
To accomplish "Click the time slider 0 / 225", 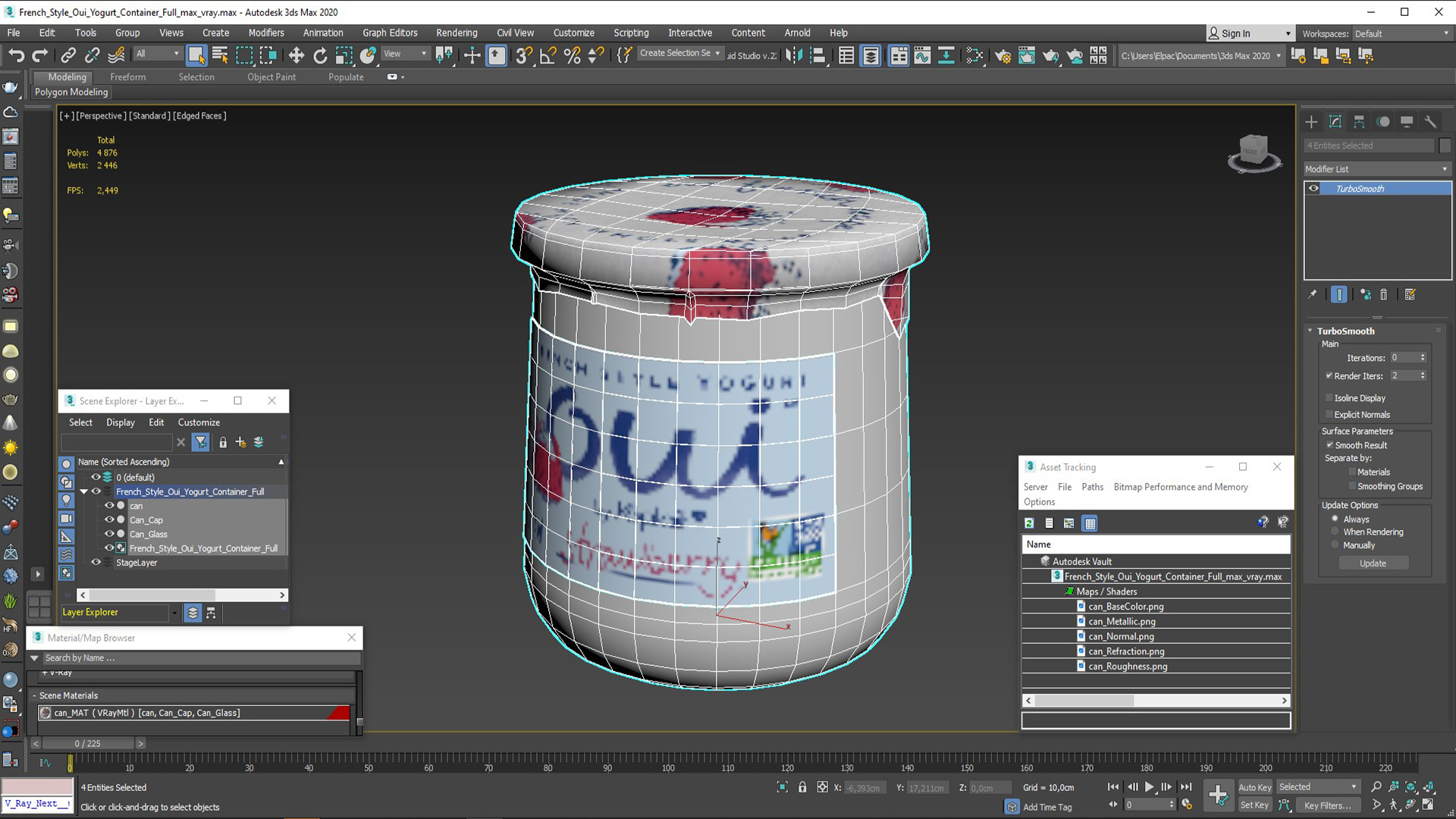I will (x=87, y=743).
